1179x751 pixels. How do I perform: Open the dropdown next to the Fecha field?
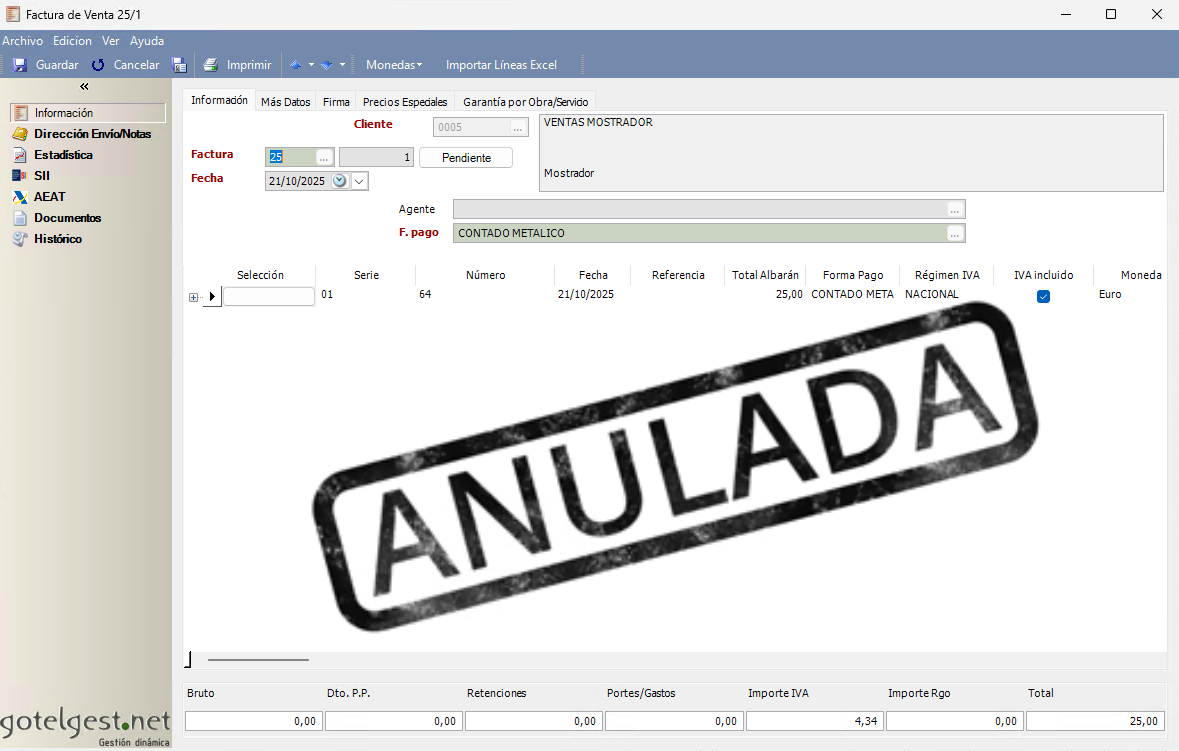359,181
